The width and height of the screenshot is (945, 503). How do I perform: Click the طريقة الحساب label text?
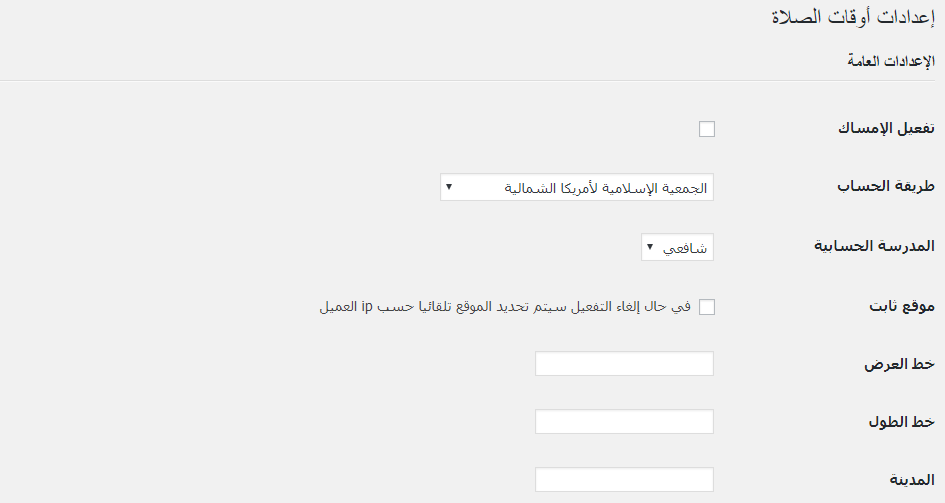pyautogui.click(x=885, y=187)
